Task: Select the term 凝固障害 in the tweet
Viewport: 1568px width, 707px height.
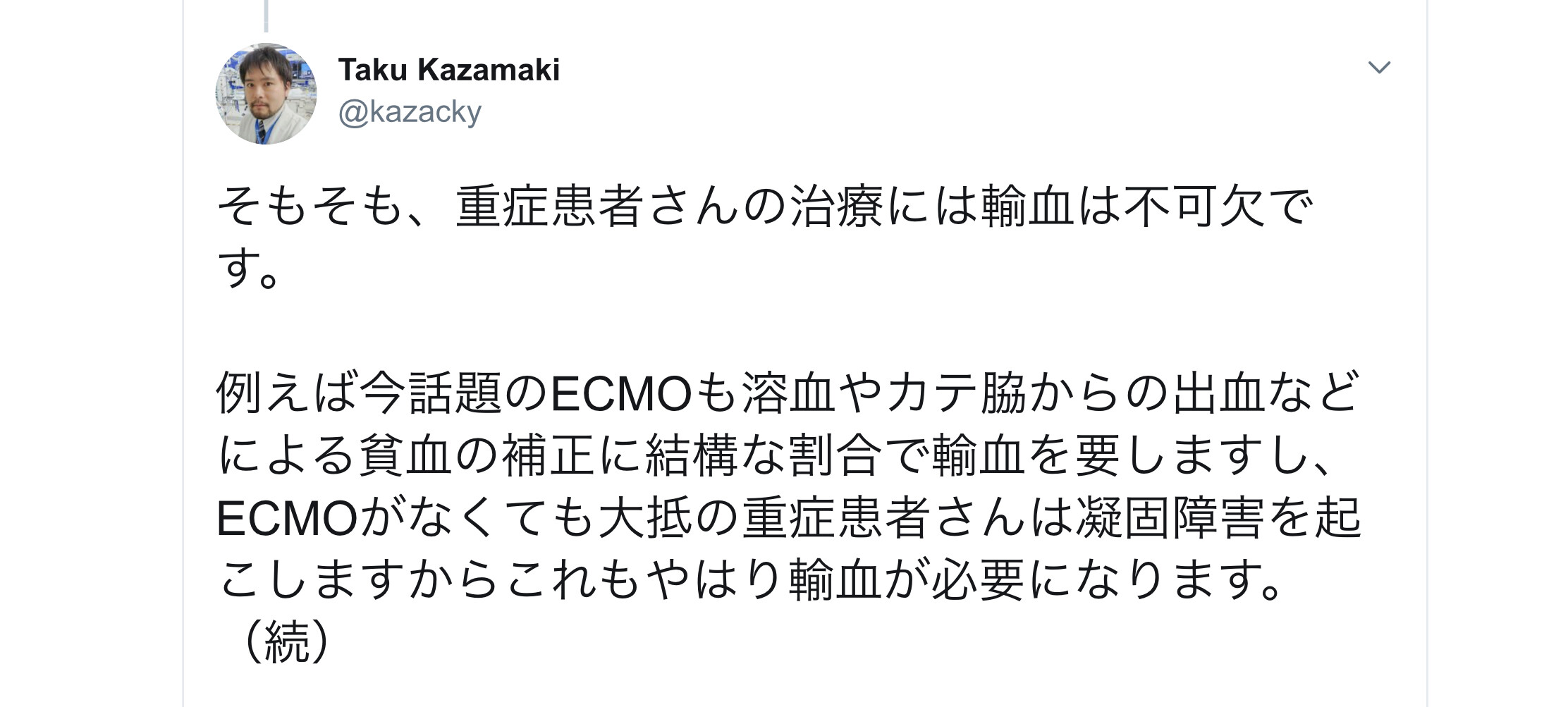Action: click(1170, 519)
